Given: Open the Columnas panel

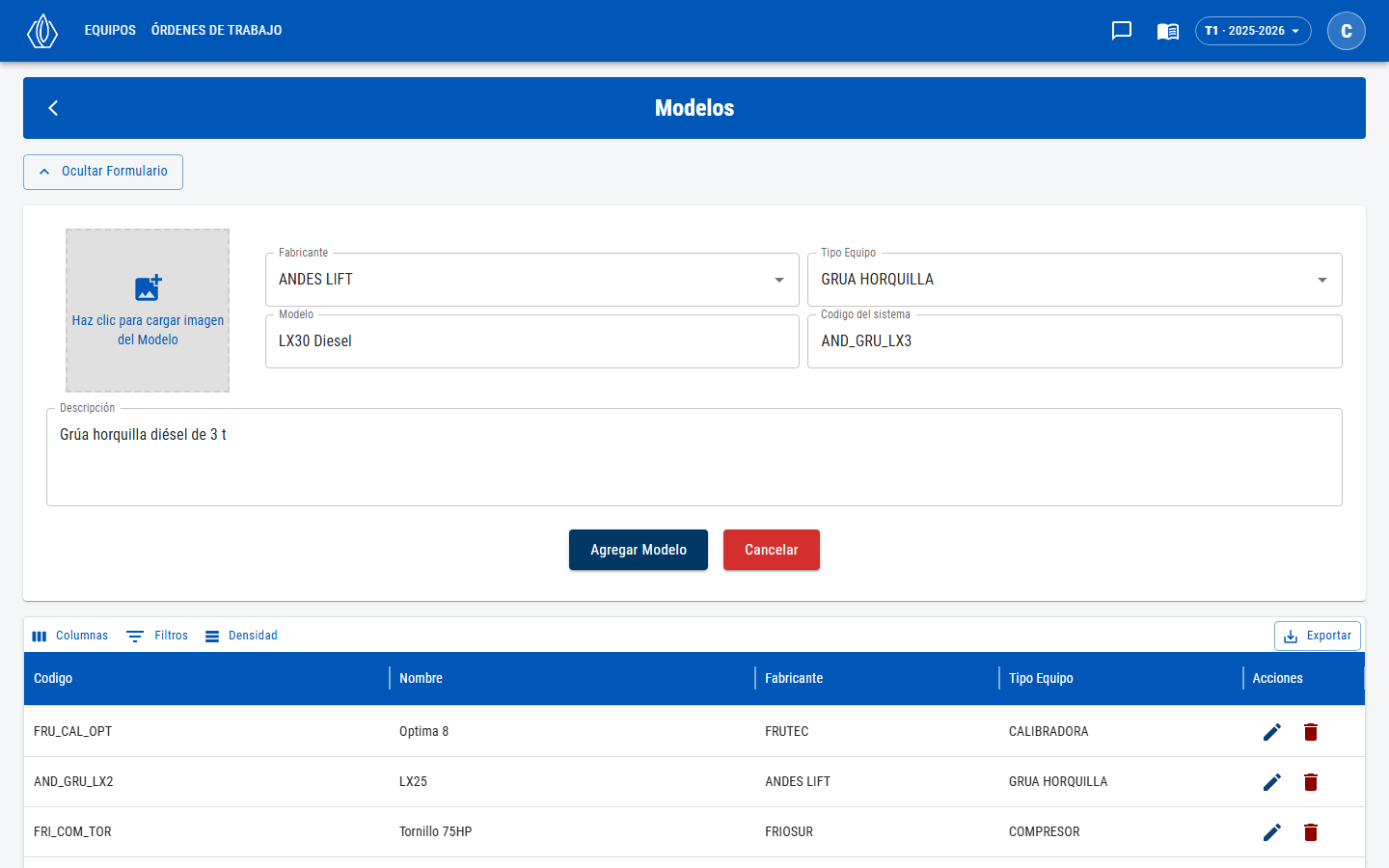Looking at the screenshot, I should [x=69, y=636].
